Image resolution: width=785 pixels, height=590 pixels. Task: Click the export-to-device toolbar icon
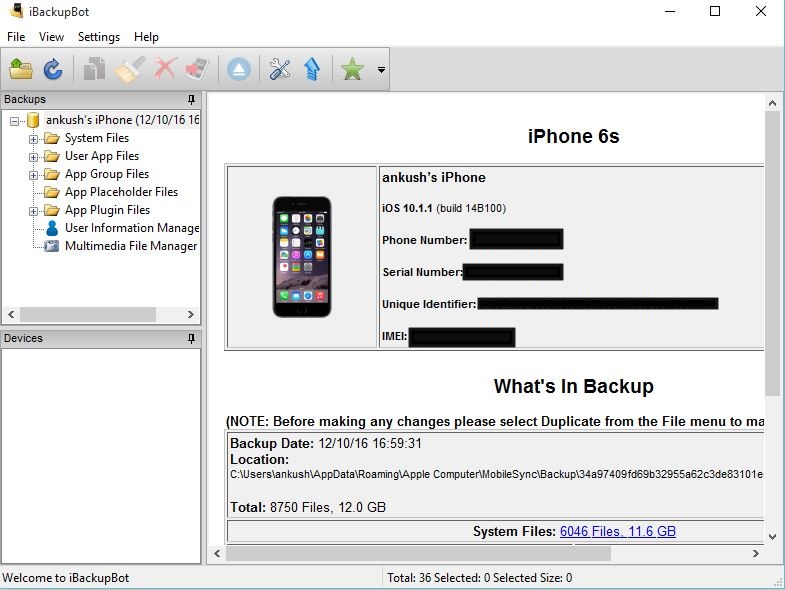point(197,69)
